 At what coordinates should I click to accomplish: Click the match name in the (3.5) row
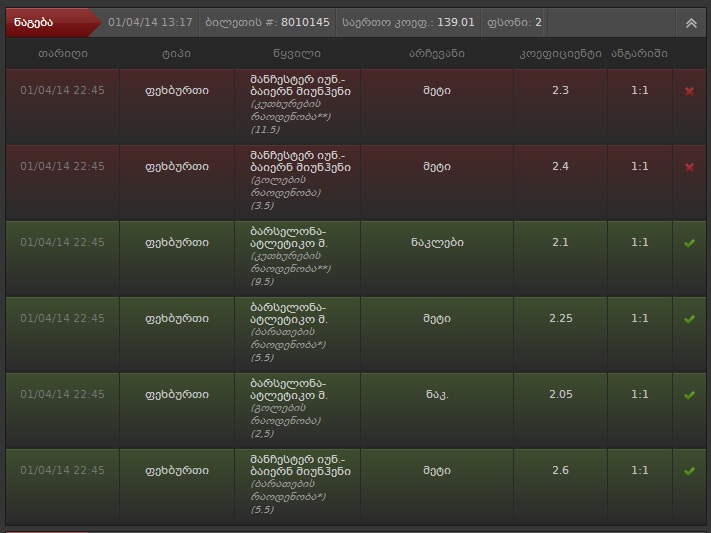[300, 161]
